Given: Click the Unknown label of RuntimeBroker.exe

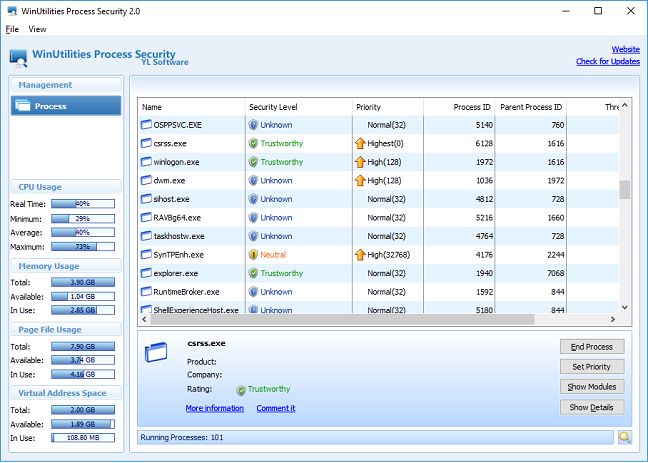Looking at the screenshot, I should click(276, 292).
